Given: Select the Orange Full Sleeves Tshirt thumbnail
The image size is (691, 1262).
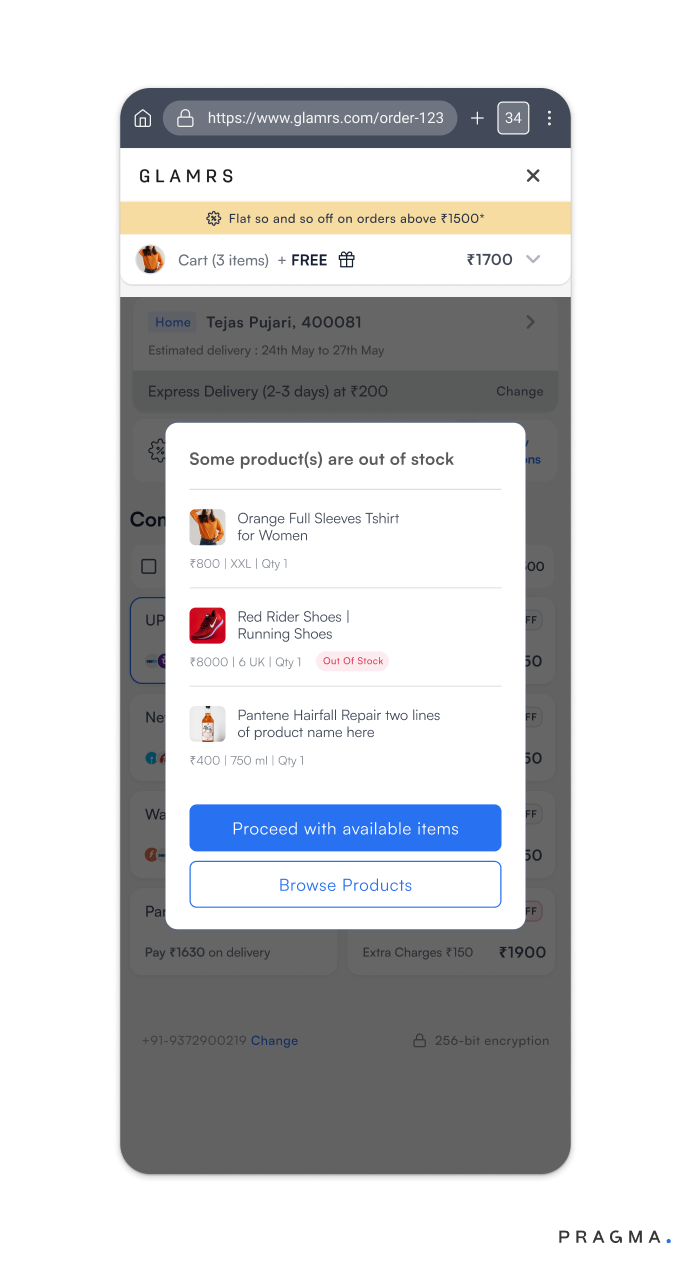Looking at the screenshot, I should (x=207, y=527).
